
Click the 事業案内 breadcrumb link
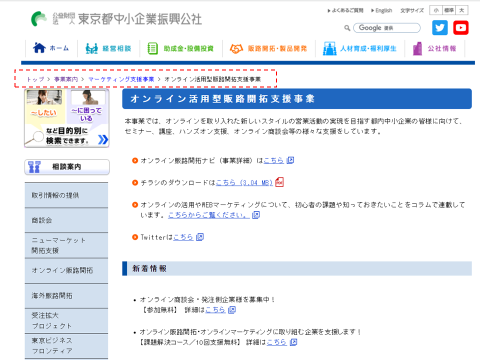click(x=66, y=79)
